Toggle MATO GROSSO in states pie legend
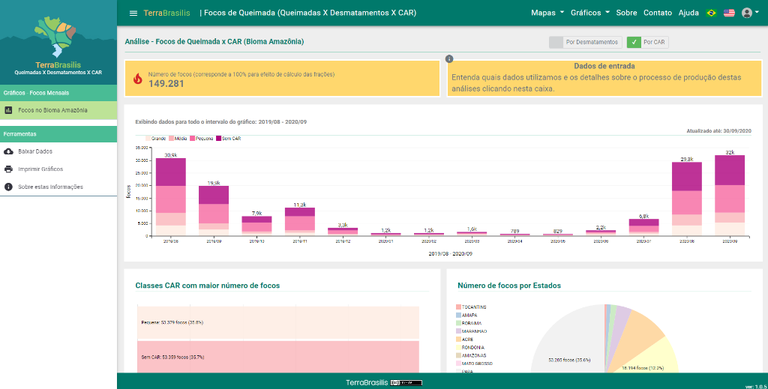 [x=474, y=364]
